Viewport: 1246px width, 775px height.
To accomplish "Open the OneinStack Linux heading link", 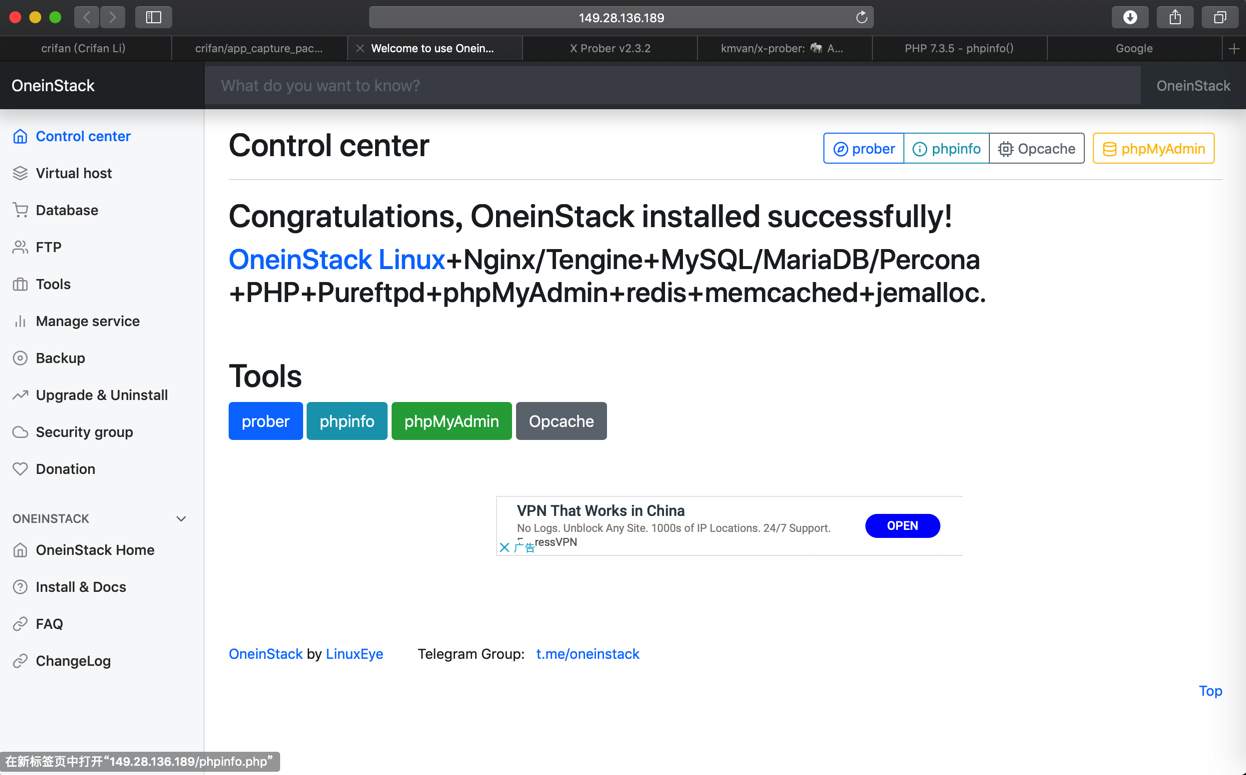I will (337, 259).
